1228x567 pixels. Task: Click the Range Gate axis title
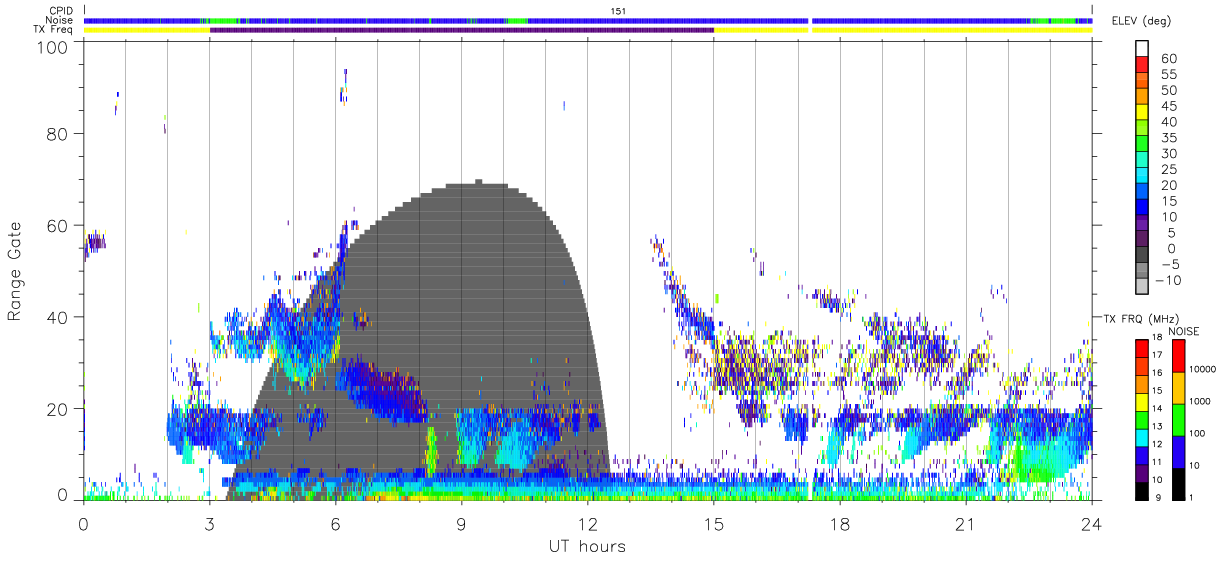point(15,271)
